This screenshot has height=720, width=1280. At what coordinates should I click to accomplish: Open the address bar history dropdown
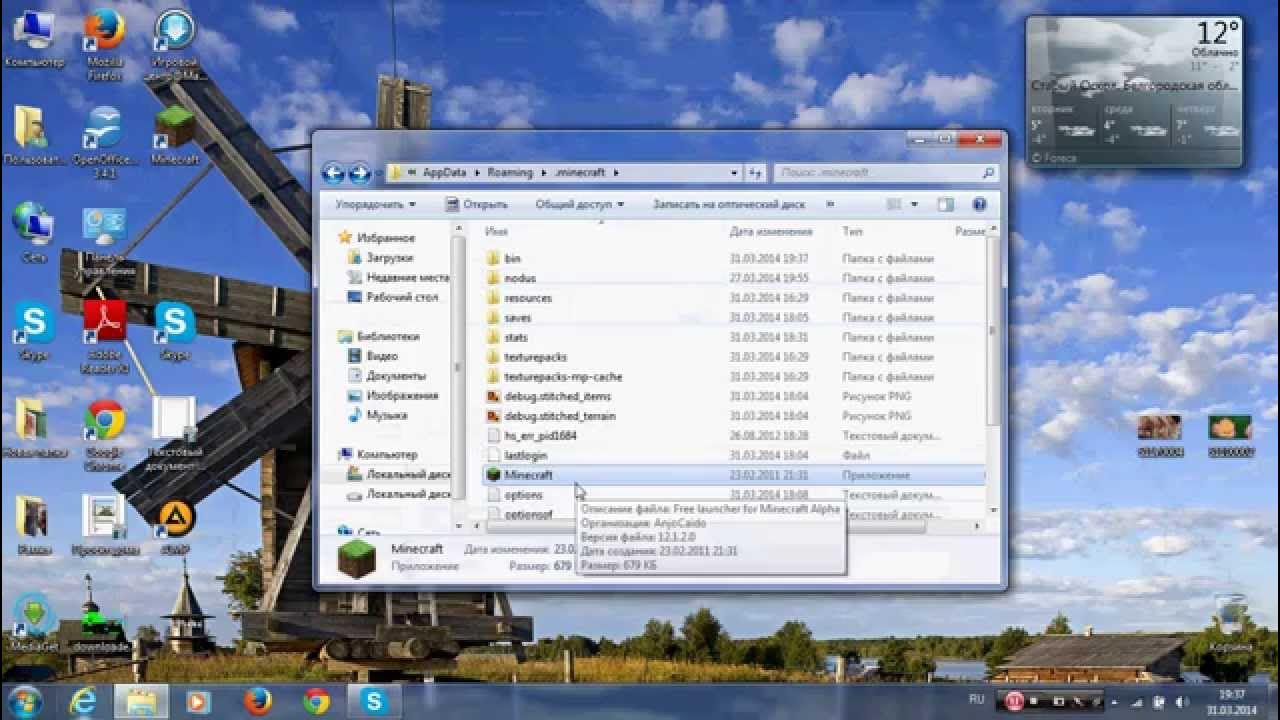[735, 173]
